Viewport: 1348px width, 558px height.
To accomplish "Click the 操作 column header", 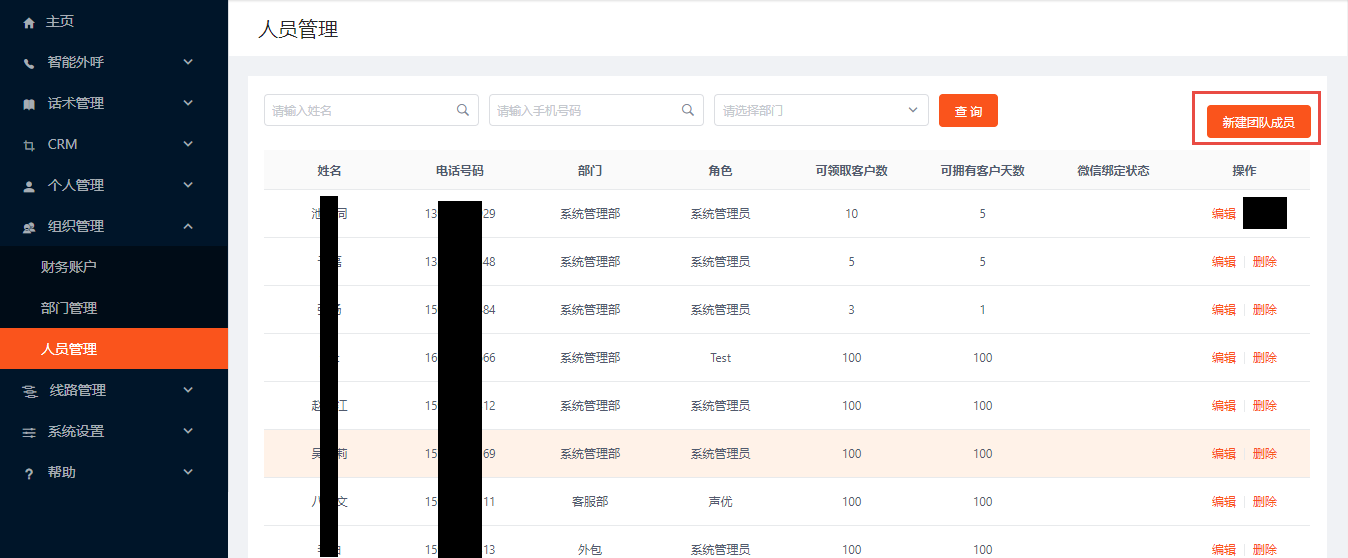I will click(x=1244, y=171).
